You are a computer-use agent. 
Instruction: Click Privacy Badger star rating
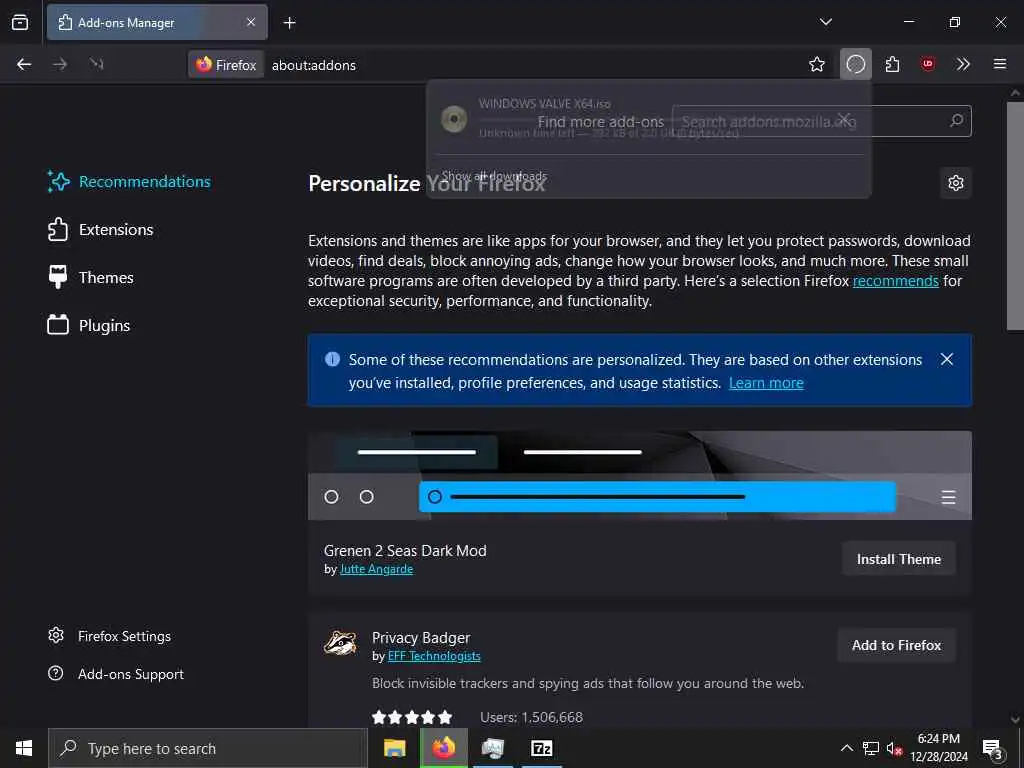click(x=411, y=717)
